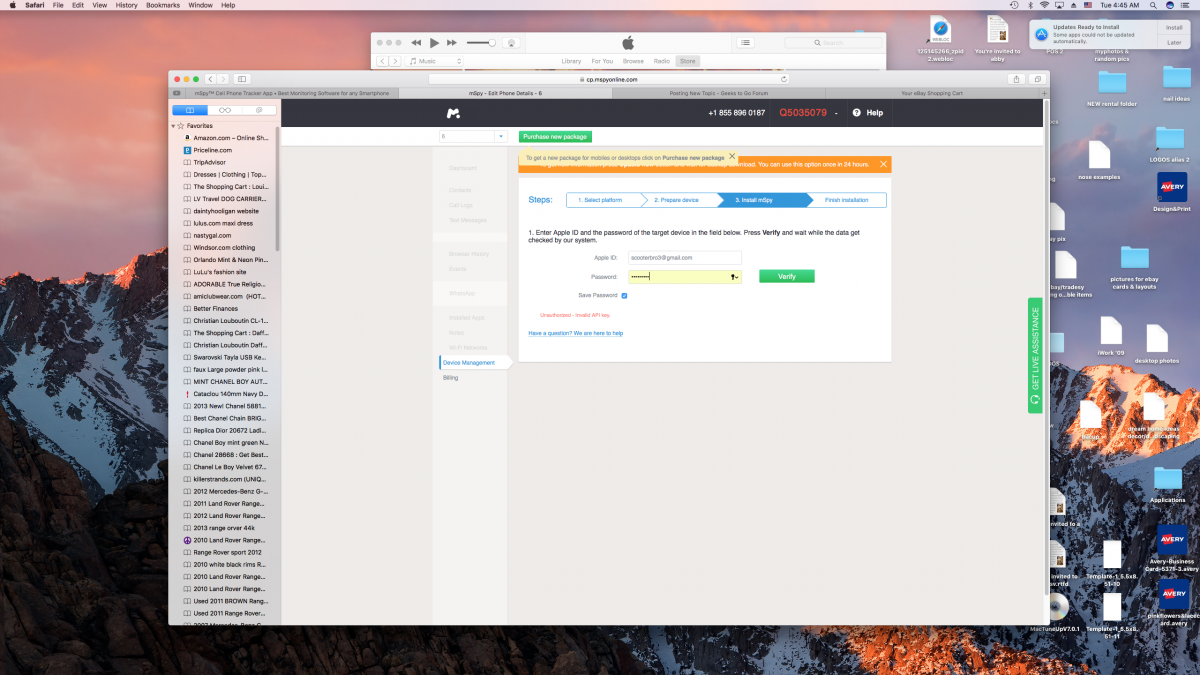Open AirPlay output in iTunes

pyautogui.click(x=511, y=43)
